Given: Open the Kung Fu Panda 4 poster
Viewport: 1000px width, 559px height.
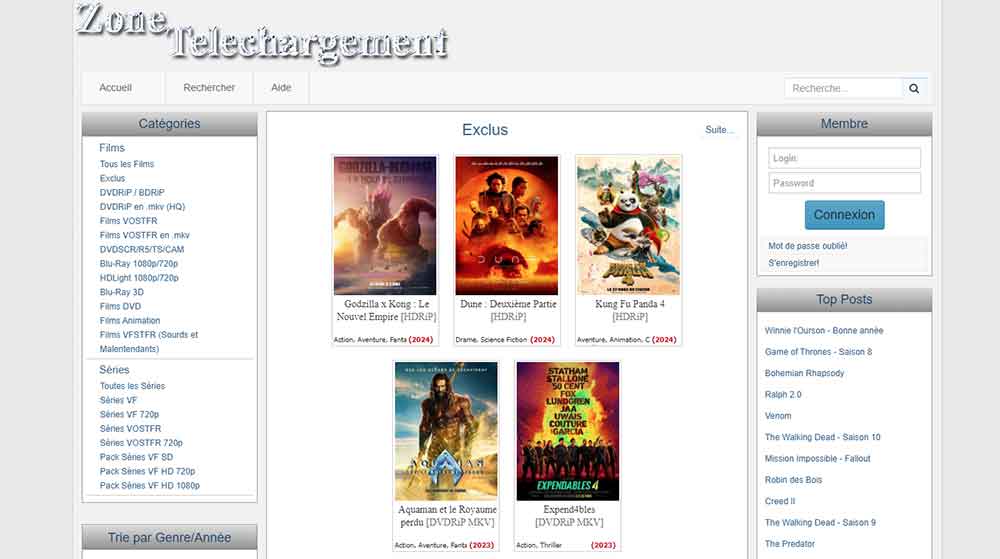Looking at the screenshot, I should pyautogui.click(x=628, y=226).
